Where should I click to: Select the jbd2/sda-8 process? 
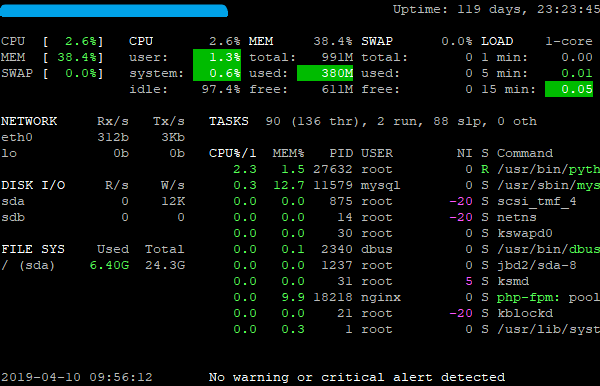point(405,265)
